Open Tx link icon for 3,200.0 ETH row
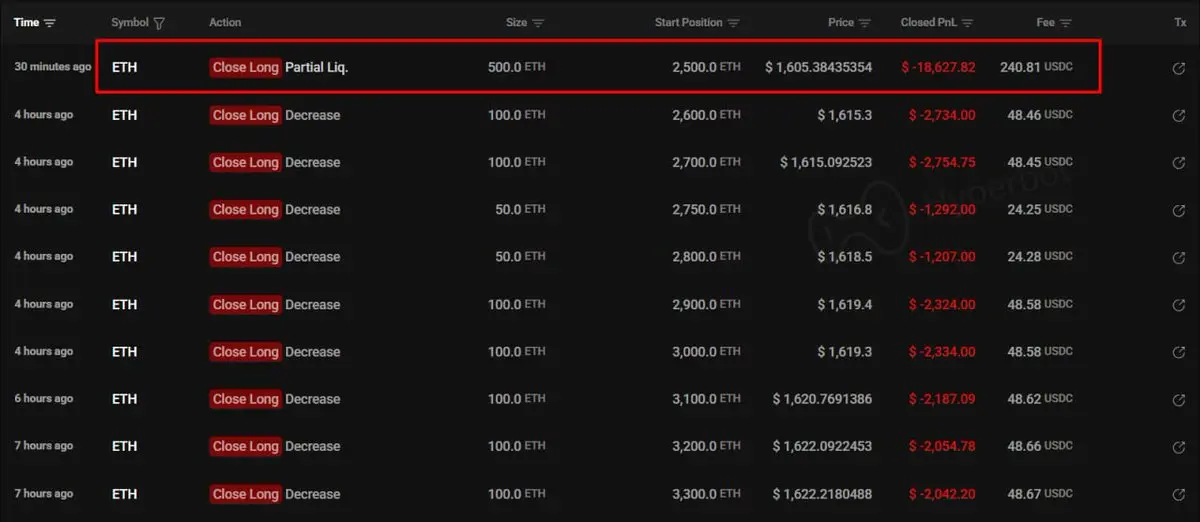 (1178, 446)
